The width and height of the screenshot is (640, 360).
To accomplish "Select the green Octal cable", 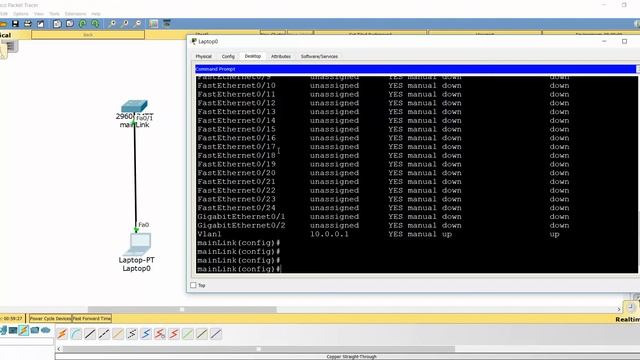I will point(188,334).
